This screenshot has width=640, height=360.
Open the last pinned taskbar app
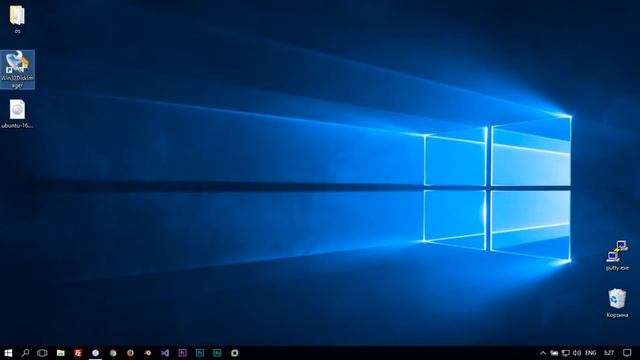(x=235, y=353)
